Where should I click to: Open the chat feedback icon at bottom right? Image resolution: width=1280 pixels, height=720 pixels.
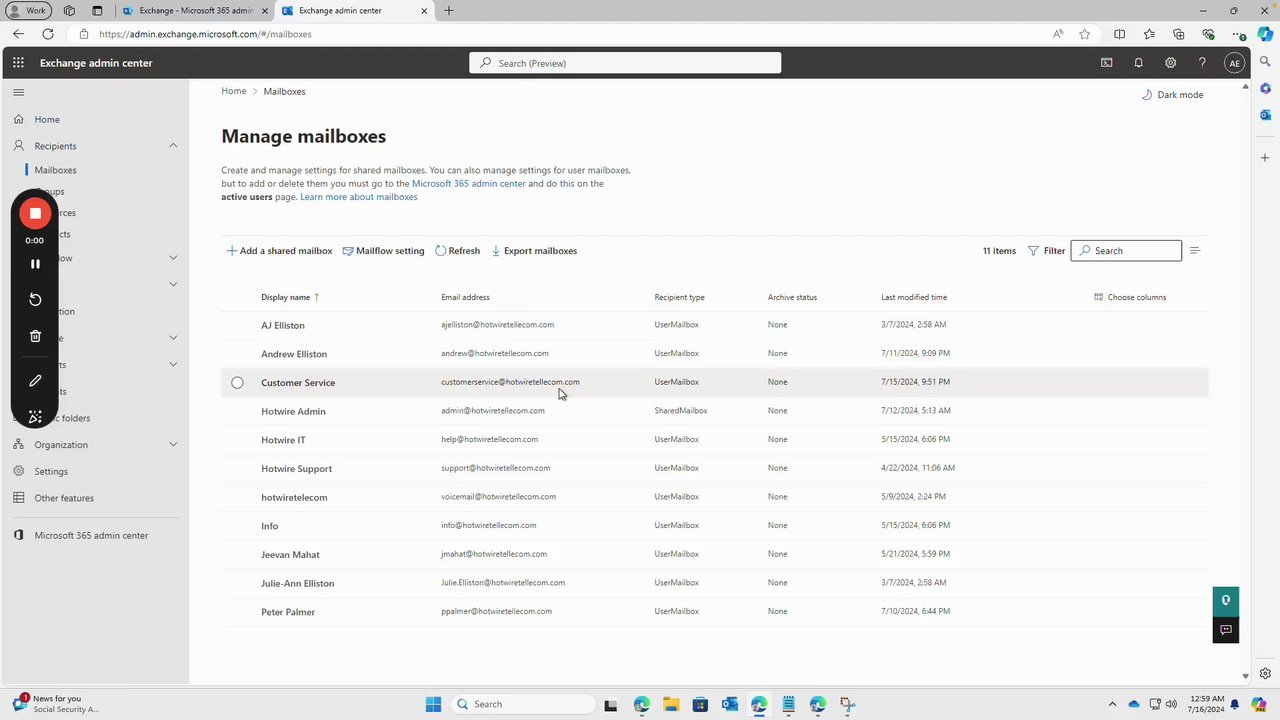coord(1226,630)
